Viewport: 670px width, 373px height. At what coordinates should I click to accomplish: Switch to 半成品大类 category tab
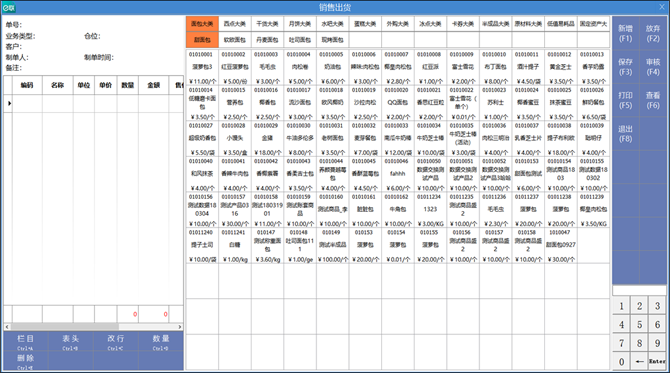495,24
